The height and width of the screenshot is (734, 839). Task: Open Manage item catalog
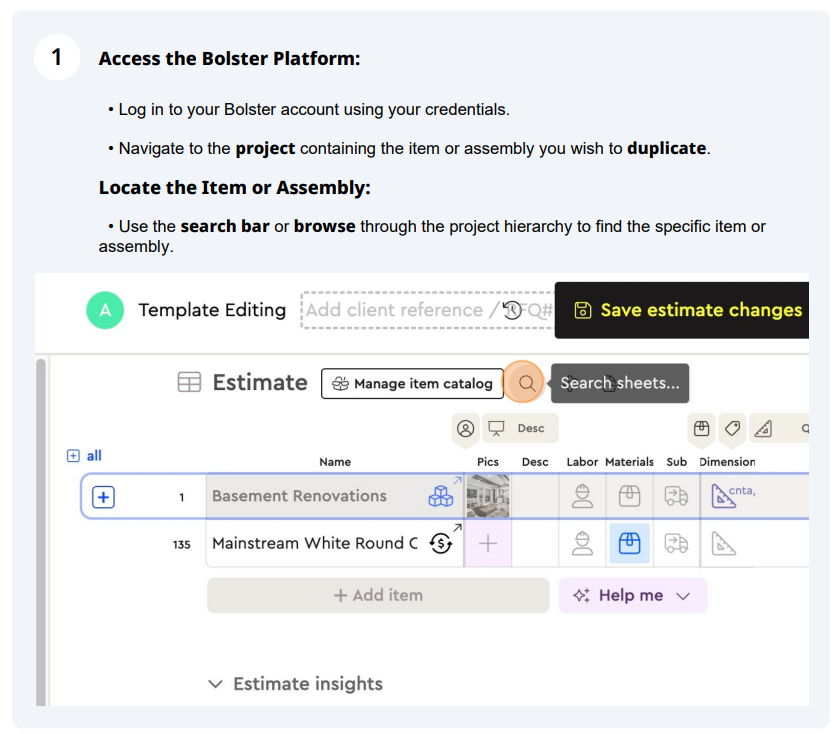pos(412,384)
